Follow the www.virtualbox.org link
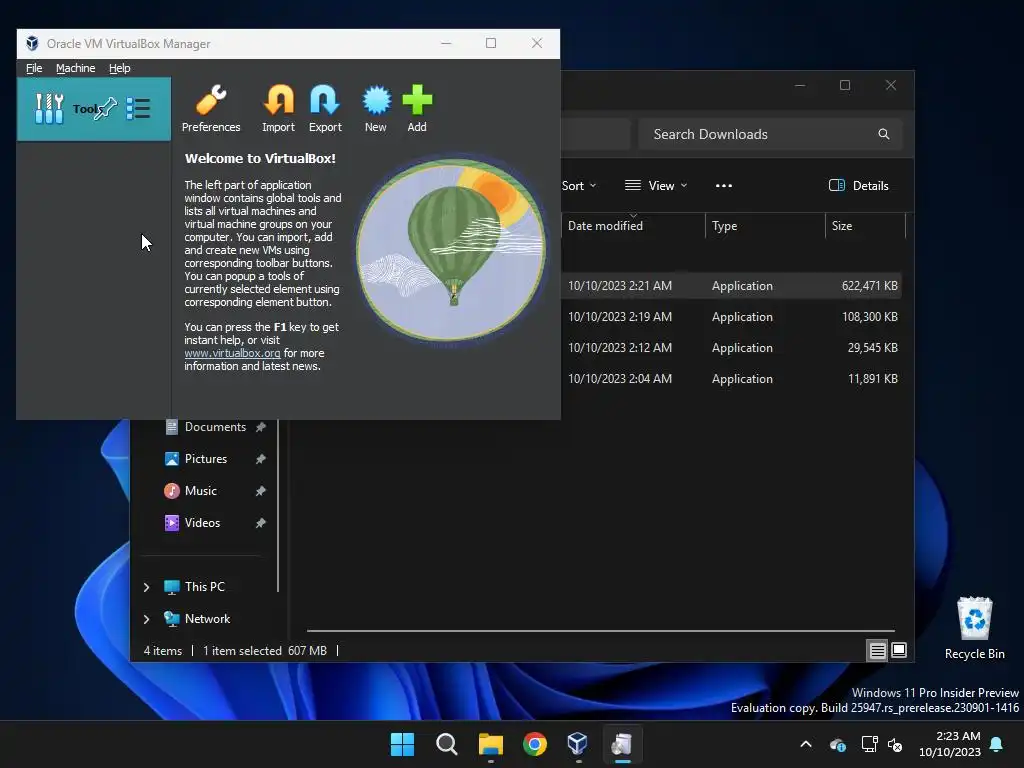The width and height of the screenshot is (1024, 768). pyautogui.click(x=232, y=353)
